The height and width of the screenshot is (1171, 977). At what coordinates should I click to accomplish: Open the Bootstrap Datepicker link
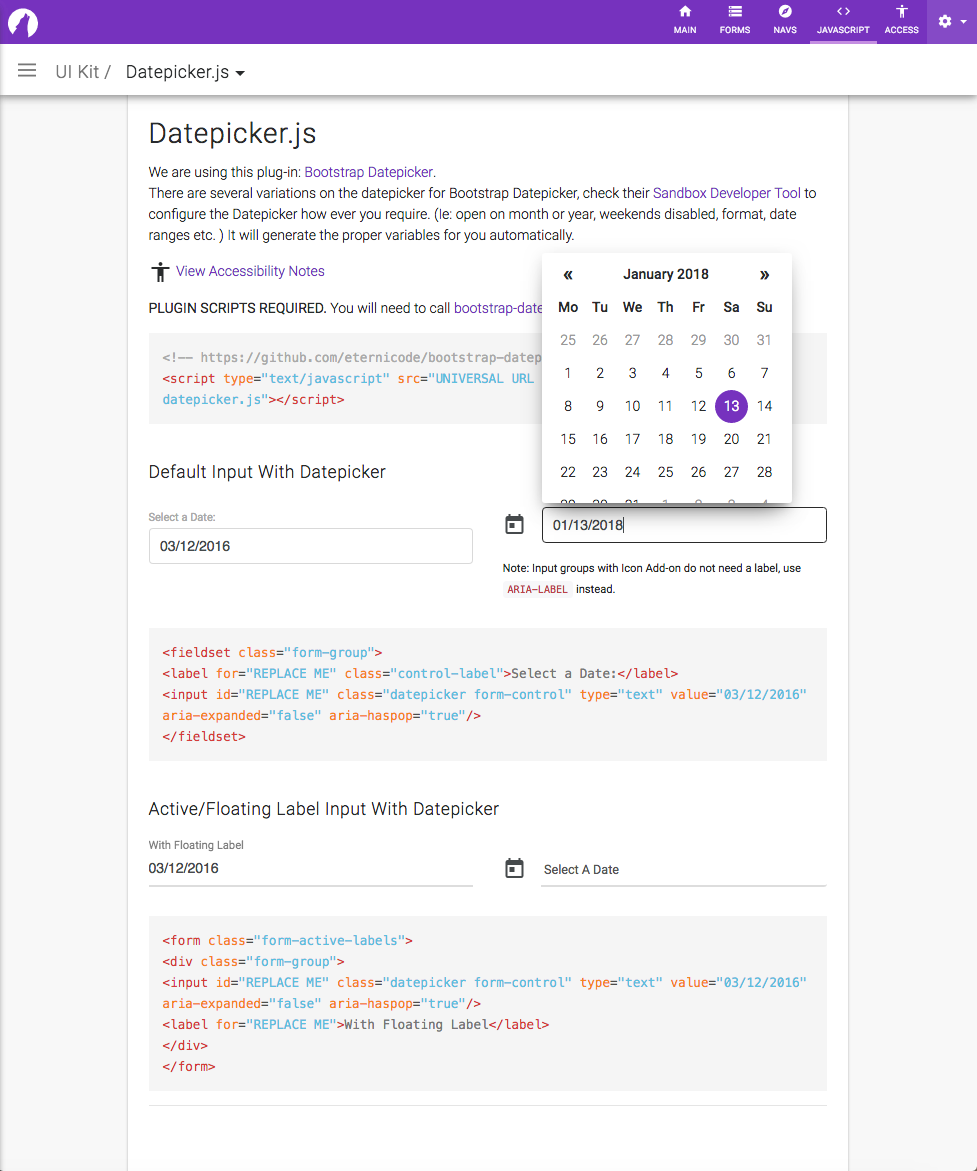(x=368, y=172)
